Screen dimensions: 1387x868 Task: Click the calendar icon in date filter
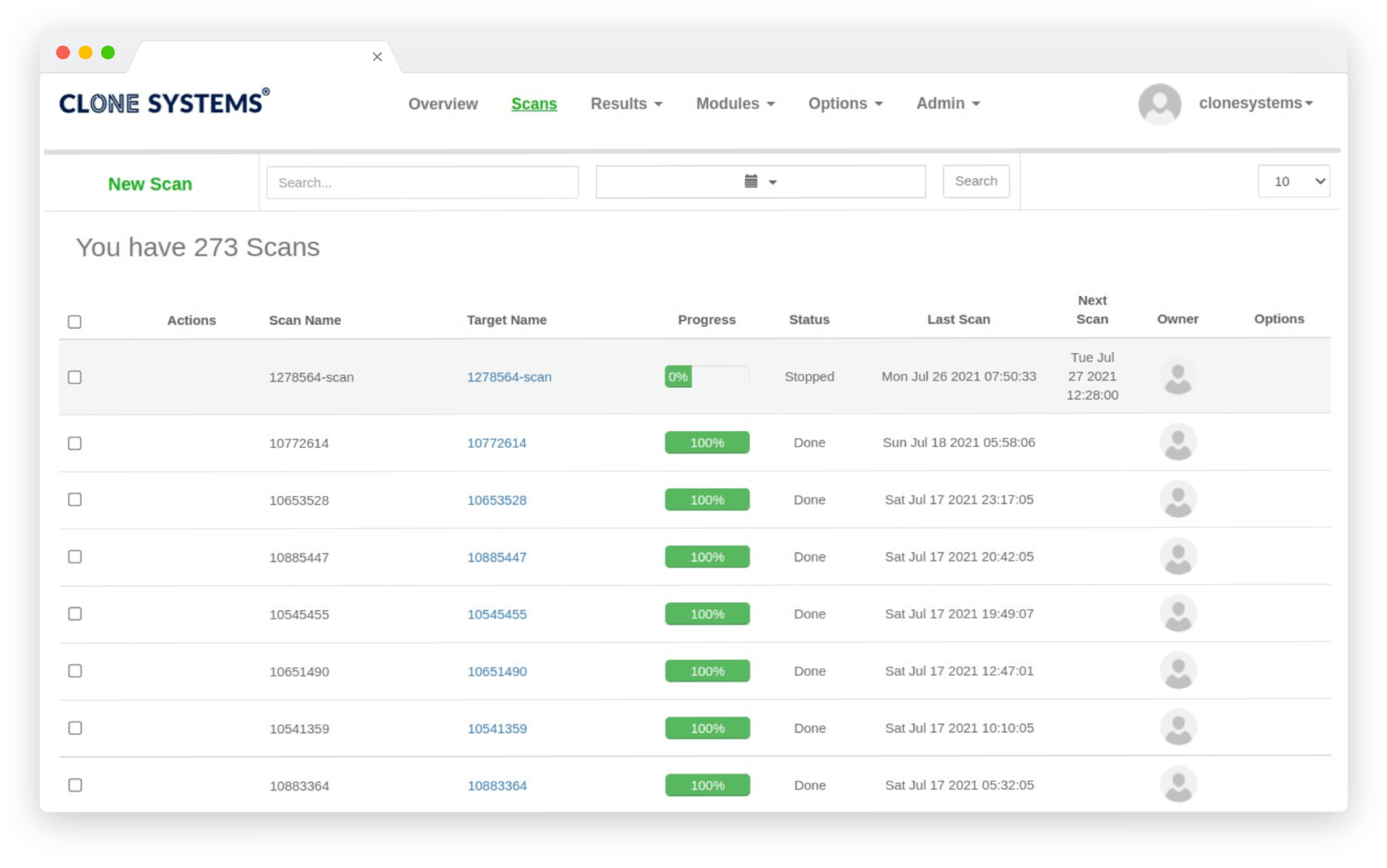click(x=751, y=181)
